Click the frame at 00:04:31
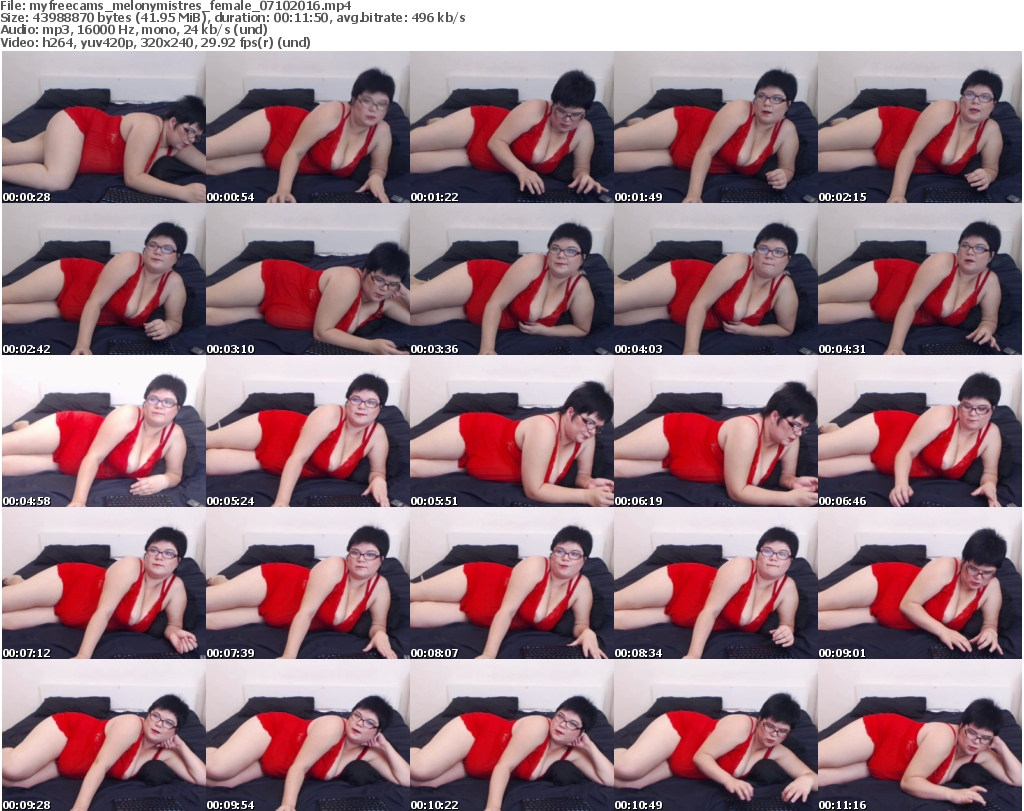 [920, 279]
